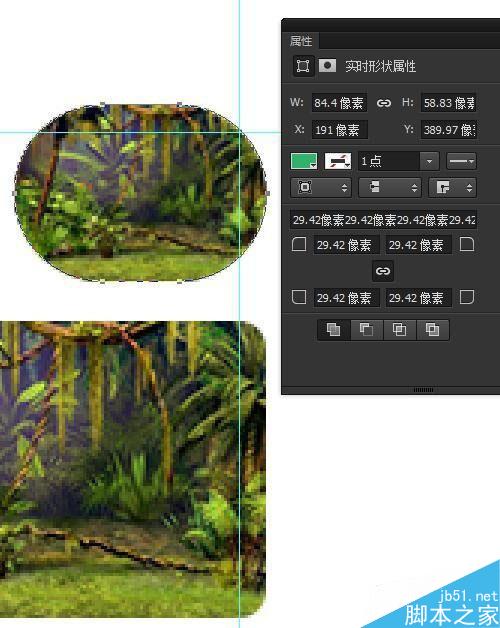This screenshot has width=500, height=628.
Task: Select the mask icon beside 实时形状属性
Action: [x=327, y=65]
